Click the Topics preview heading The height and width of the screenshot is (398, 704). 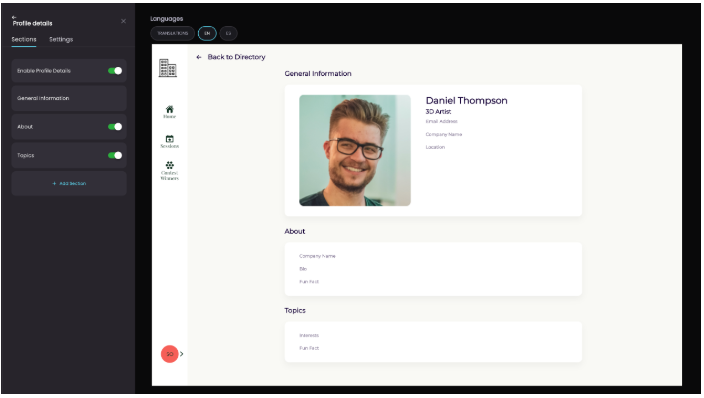(295, 310)
